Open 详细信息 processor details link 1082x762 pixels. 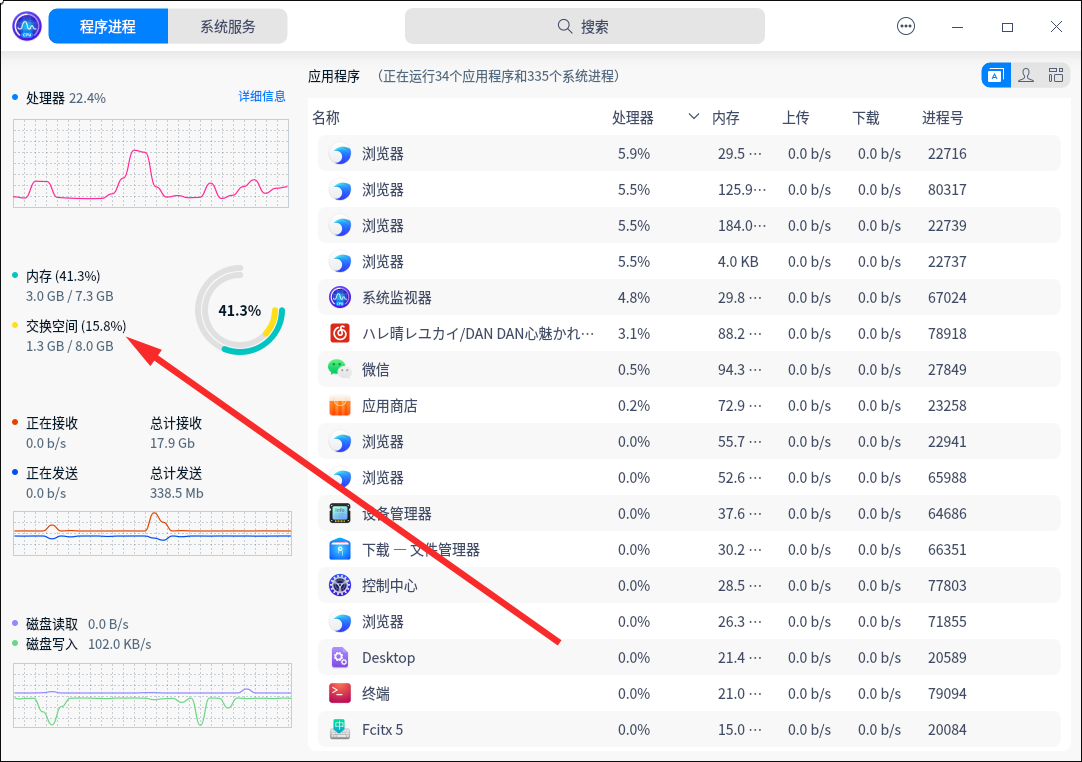pyautogui.click(x=262, y=96)
